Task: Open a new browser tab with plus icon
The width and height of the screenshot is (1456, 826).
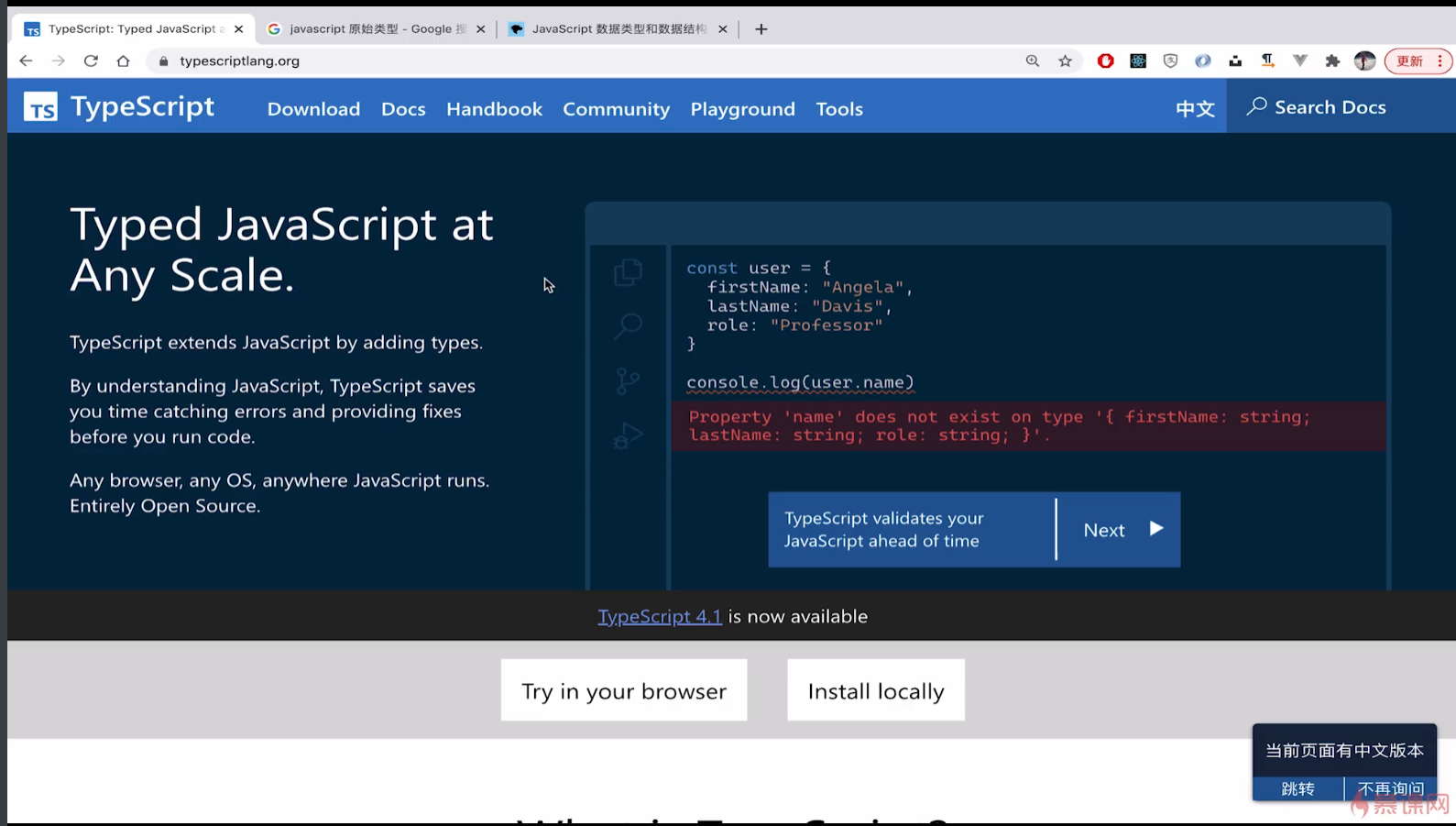Action: click(x=761, y=29)
